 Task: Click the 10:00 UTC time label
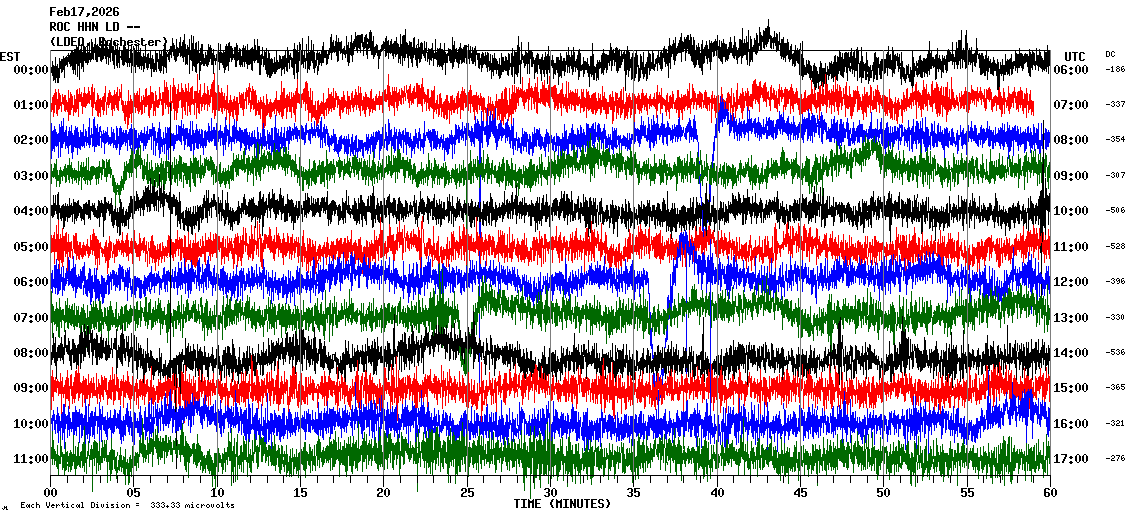1071,211
